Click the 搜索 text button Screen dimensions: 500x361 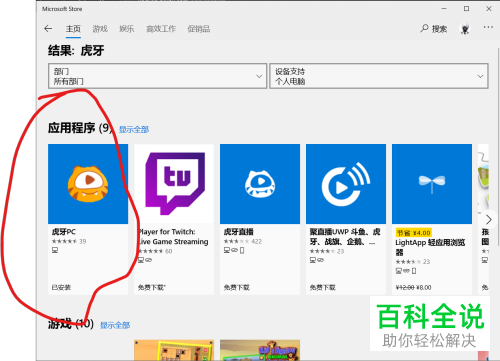tap(439, 29)
